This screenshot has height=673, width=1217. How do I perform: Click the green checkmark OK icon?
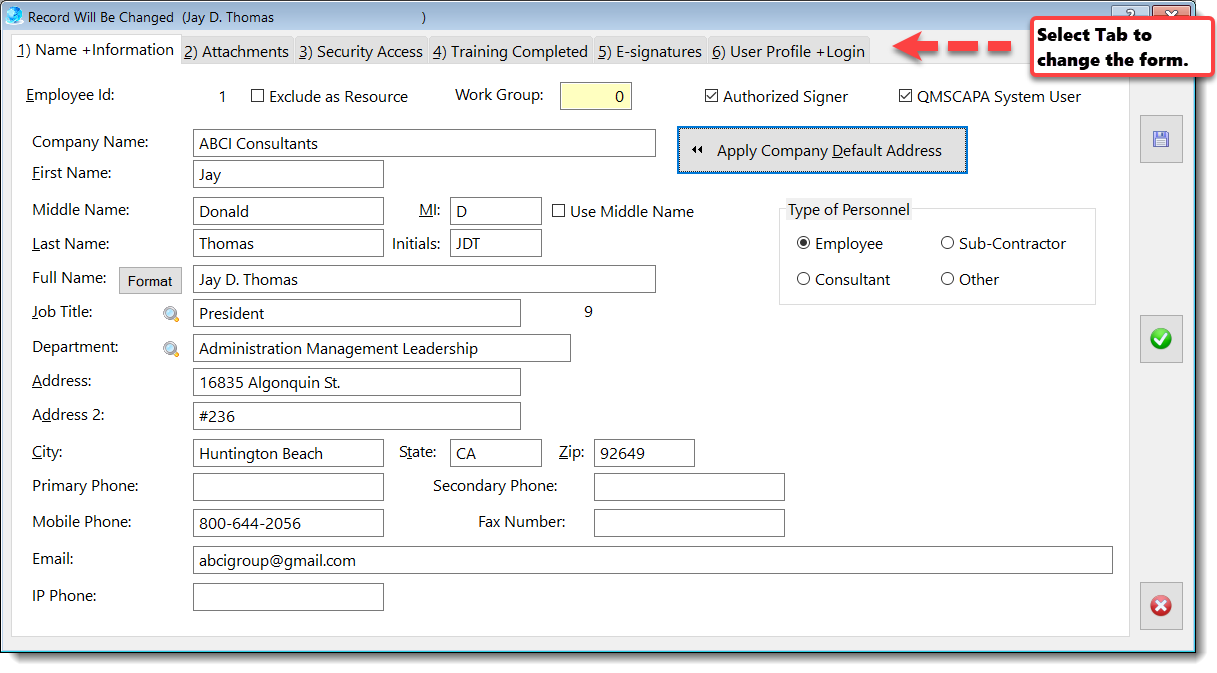(x=1161, y=340)
